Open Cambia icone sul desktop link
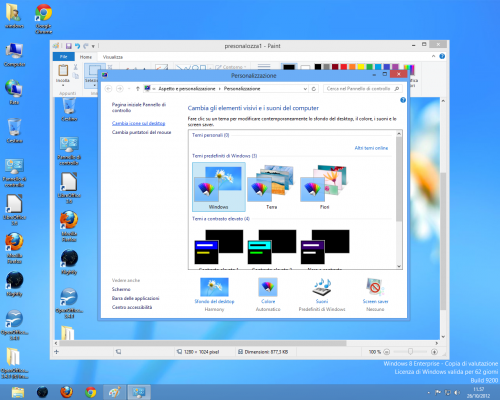The image size is (500, 400). click(x=138, y=123)
